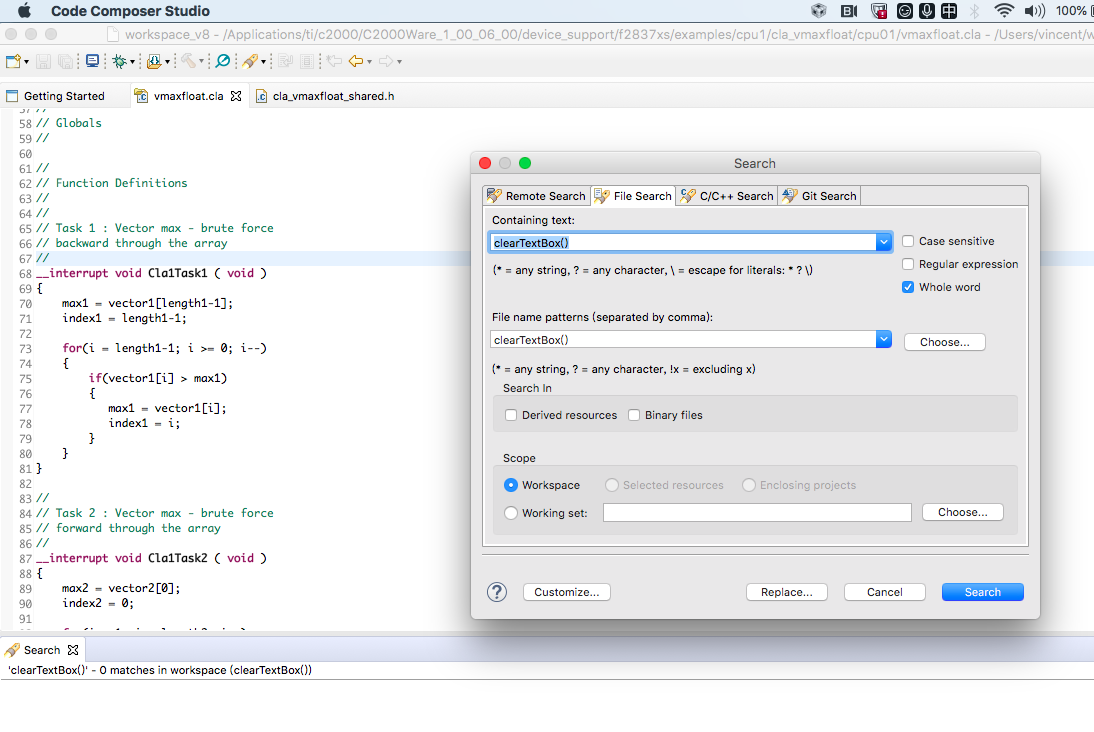Image resolution: width=1094 pixels, height=732 pixels.
Task: Select the Workspace scope radio button
Action: pyautogui.click(x=511, y=485)
